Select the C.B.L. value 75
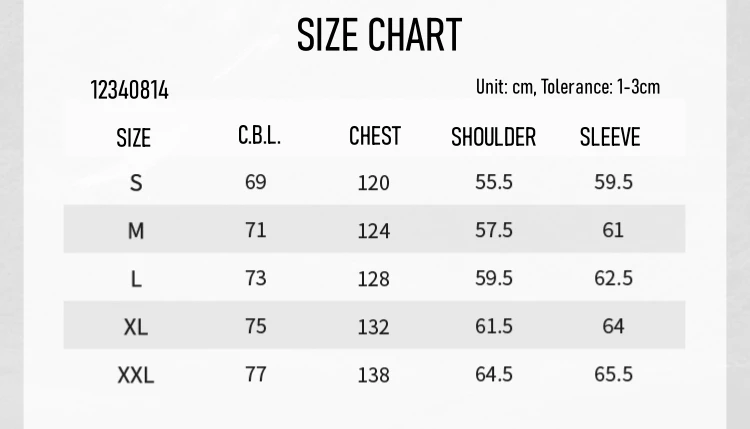 click(x=256, y=325)
